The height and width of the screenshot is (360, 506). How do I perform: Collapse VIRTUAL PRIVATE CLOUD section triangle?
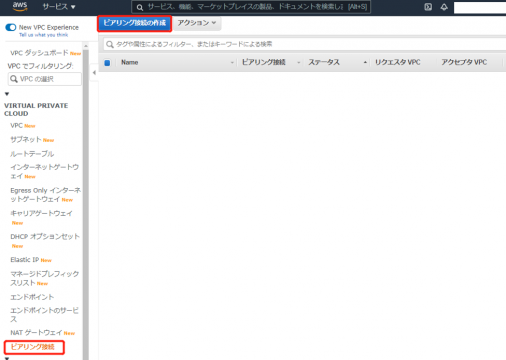point(7,94)
